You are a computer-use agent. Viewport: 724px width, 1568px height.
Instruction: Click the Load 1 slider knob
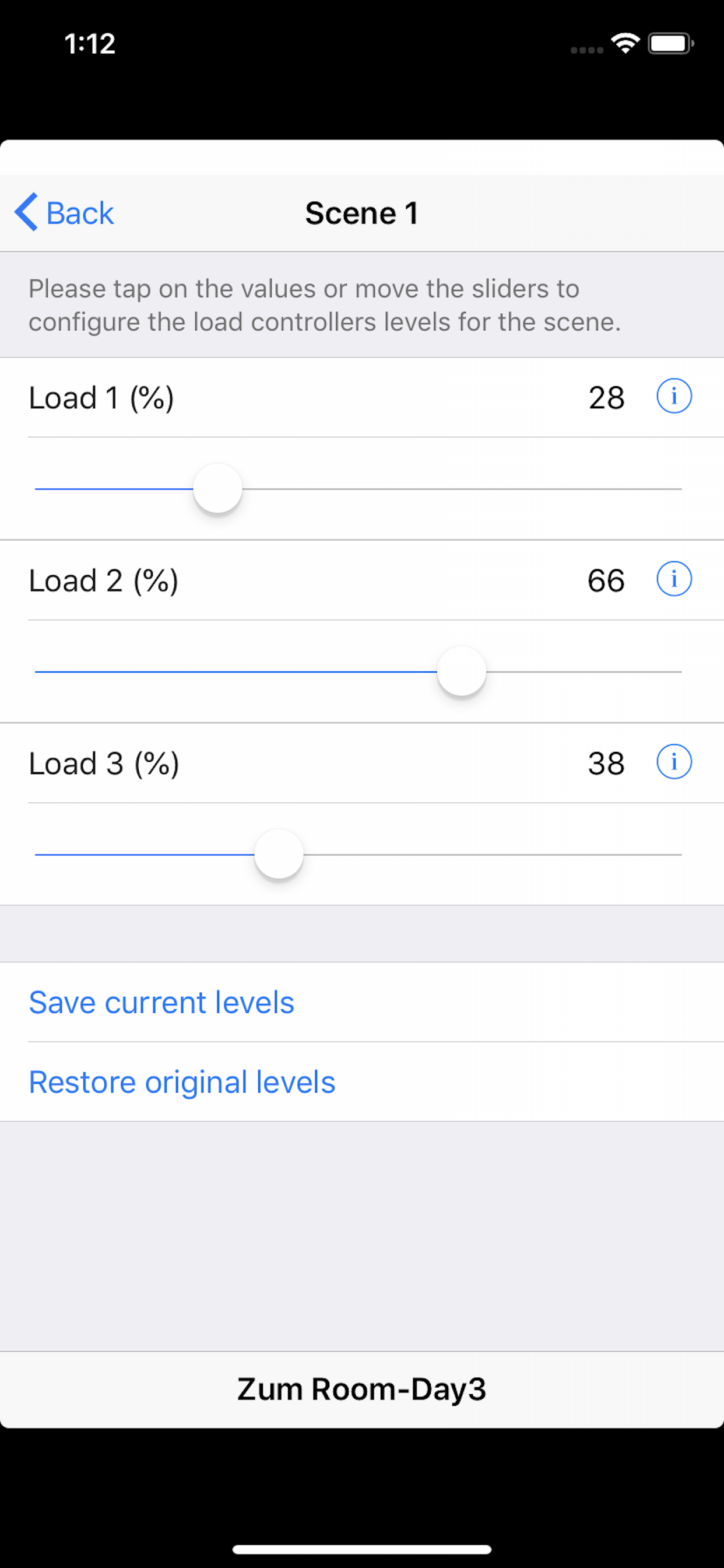point(218,489)
